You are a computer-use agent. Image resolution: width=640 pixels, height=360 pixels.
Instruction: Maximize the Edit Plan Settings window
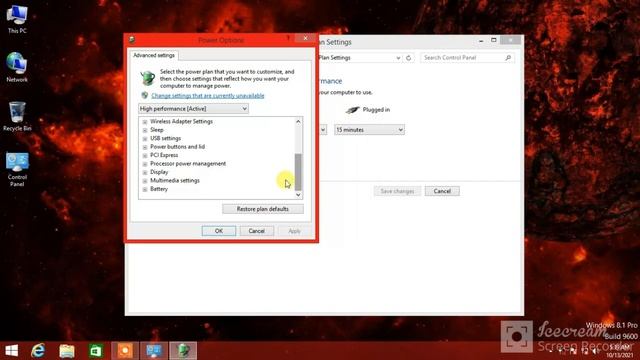[x=493, y=40]
